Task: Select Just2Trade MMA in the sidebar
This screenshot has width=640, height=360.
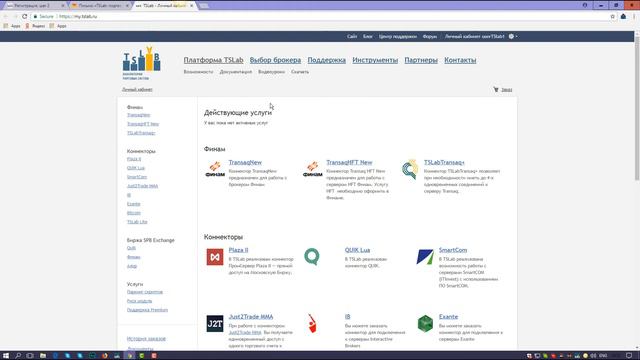Action: coord(142,186)
